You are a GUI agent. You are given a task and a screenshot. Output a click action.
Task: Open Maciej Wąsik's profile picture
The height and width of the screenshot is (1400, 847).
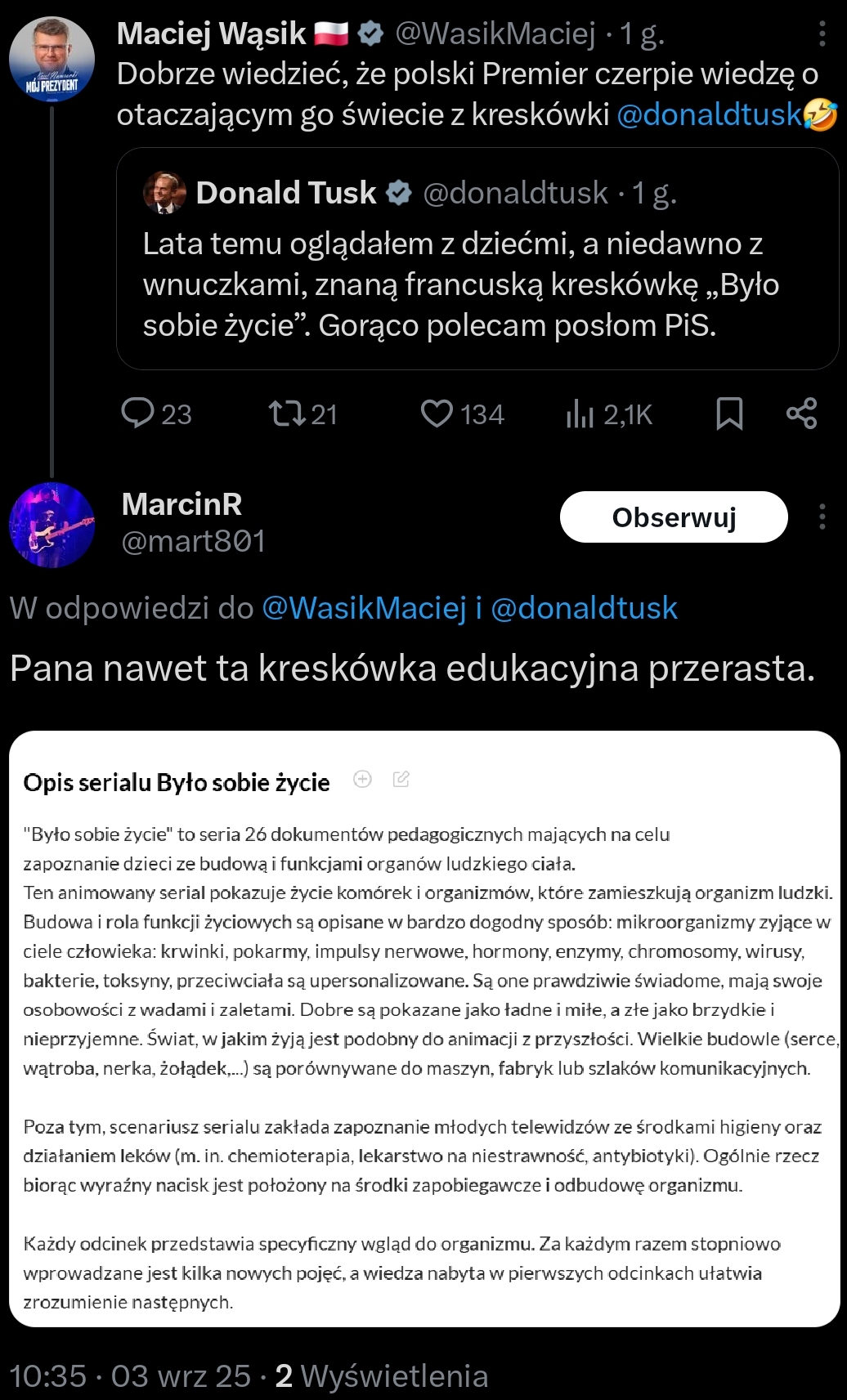click(x=52, y=60)
